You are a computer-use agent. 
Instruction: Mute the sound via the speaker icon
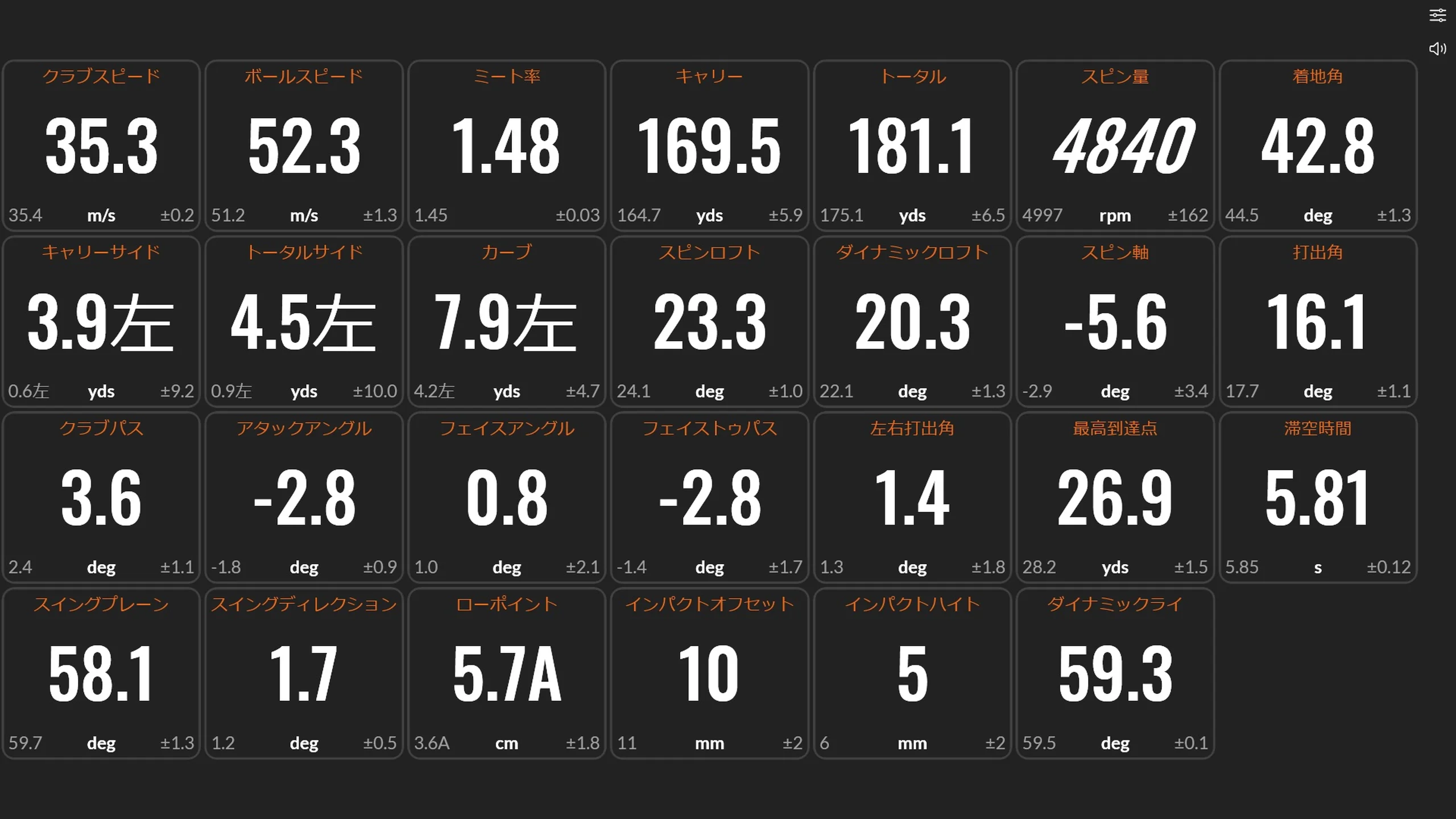pyautogui.click(x=1437, y=48)
